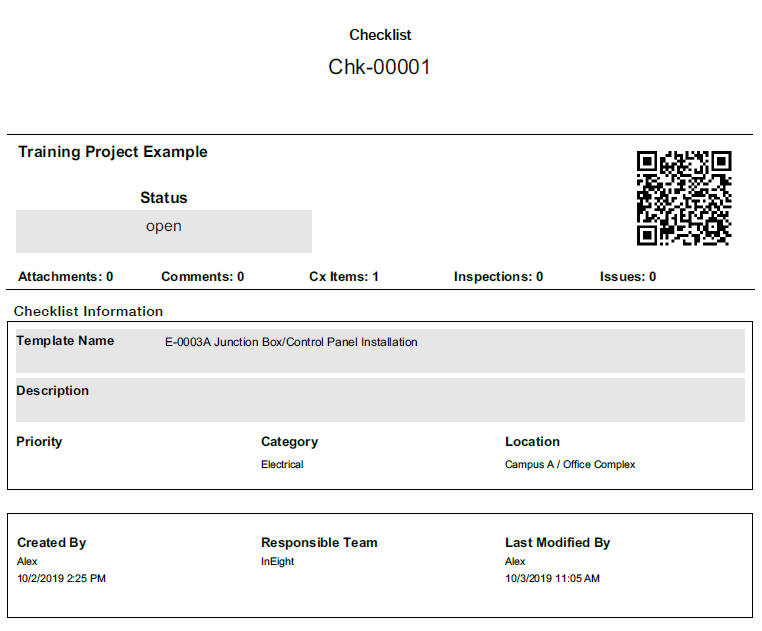Select E-0003A Junction Box/Control Panel Installation text
Screen dimensions: 762x631
(x=291, y=342)
